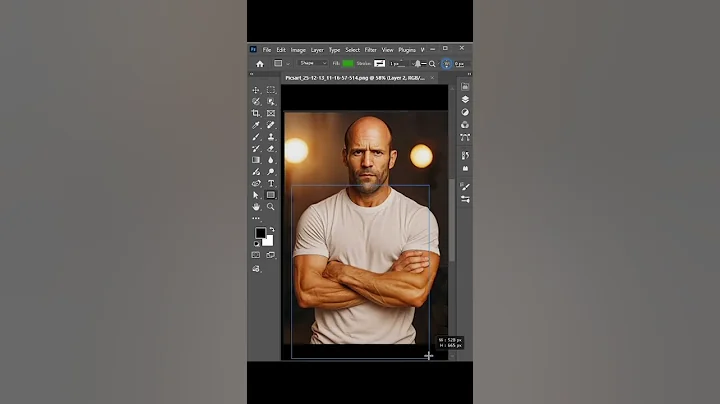Screen dimensions: 720x404
Task: Select the Zoom tool in toolbox
Action: [x=271, y=207]
